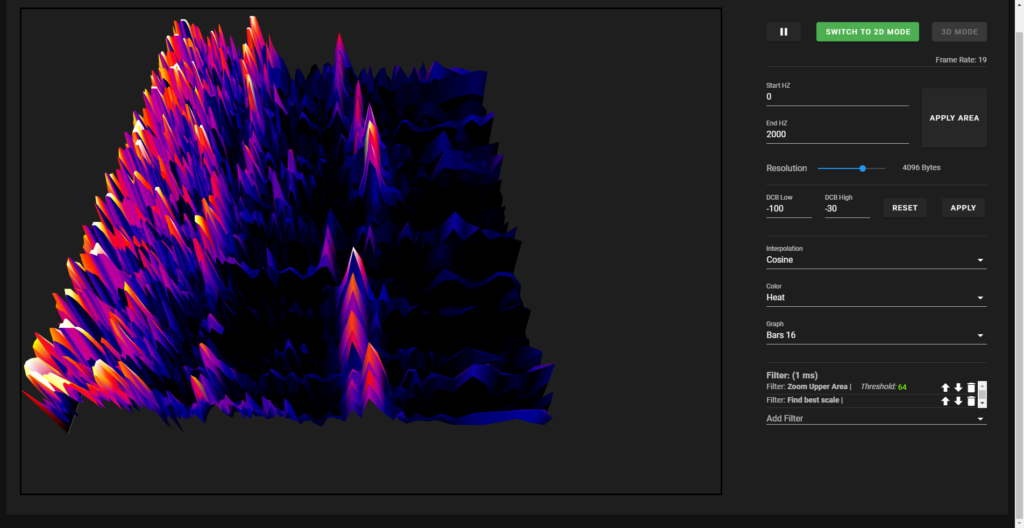Apply the DCB low and high values
The width and height of the screenshot is (1024, 528).
pos(963,208)
